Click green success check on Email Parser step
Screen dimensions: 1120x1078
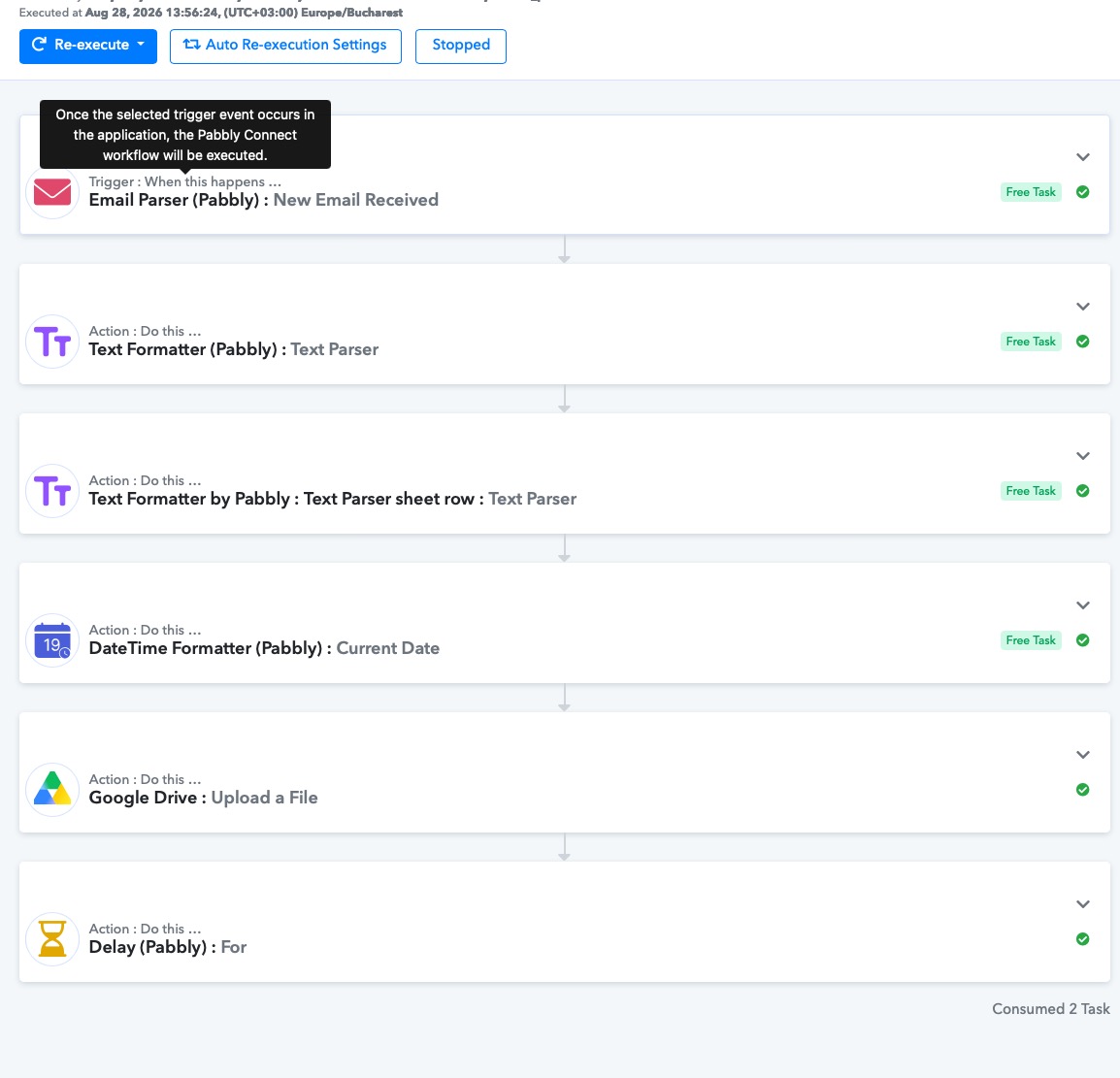[x=1083, y=192]
